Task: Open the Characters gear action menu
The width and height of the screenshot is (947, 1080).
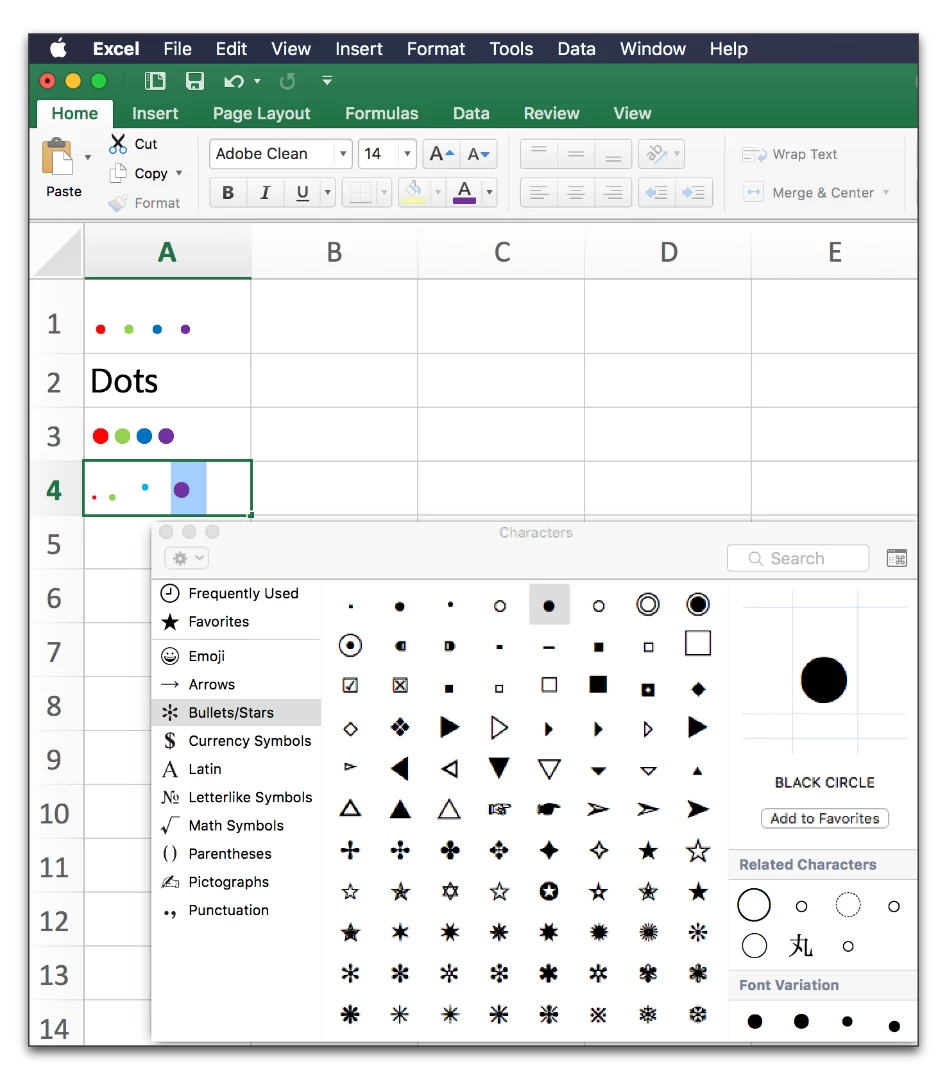Action: (x=187, y=558)
